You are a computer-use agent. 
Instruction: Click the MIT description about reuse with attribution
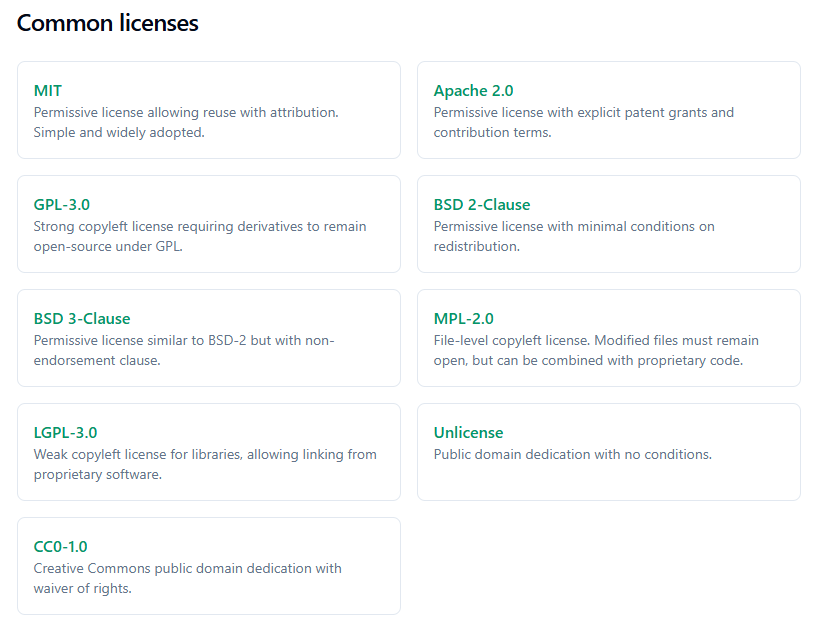tap(186, 122)
